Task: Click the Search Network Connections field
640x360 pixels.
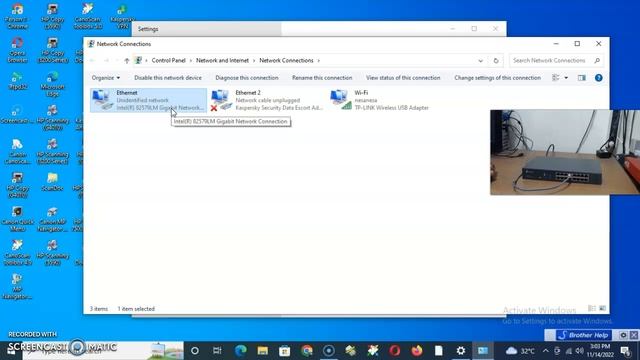Action: click(557, 60)
